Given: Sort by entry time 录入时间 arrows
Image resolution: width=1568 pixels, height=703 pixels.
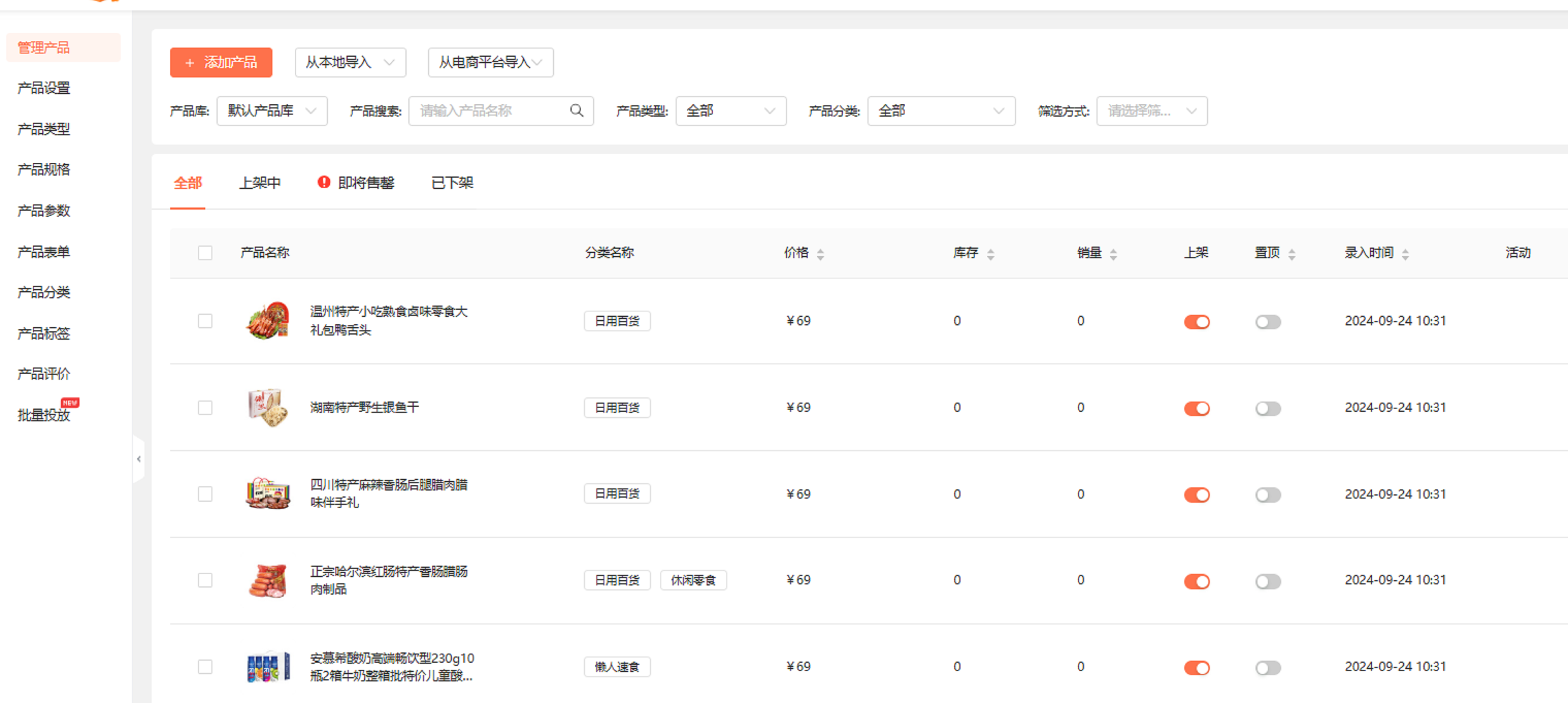Looking at the screenshot, I should click(1404, 253).
